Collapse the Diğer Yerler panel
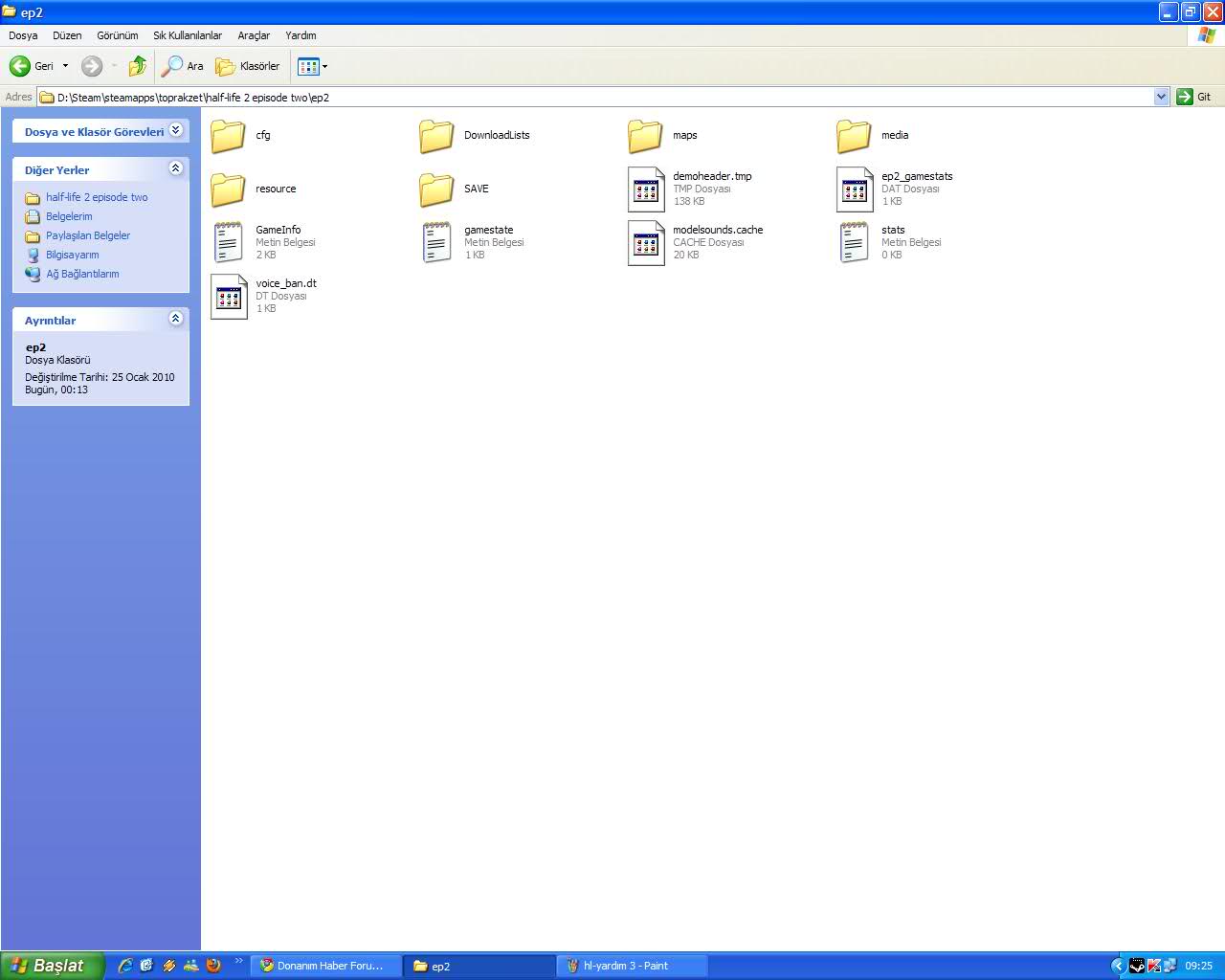Screen dimensions: 1225x980 tap(176, 168)
